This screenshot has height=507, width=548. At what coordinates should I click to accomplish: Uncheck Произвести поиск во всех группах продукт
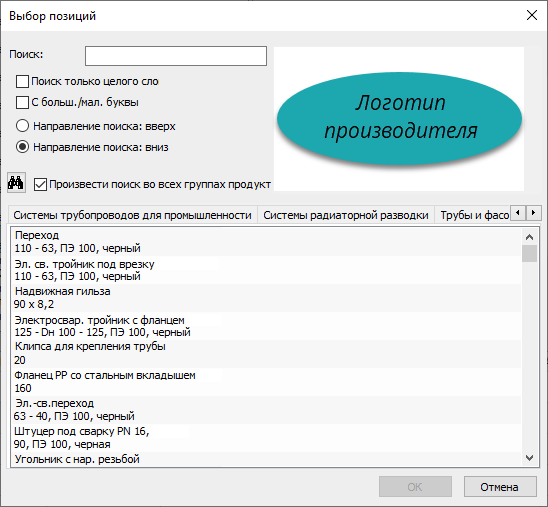click(40, 184)
